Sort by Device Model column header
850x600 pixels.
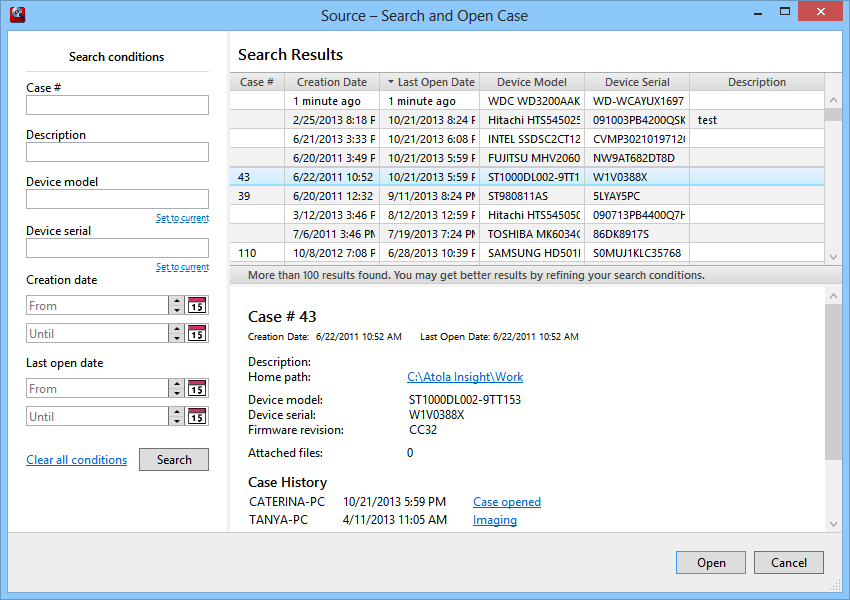532,82
